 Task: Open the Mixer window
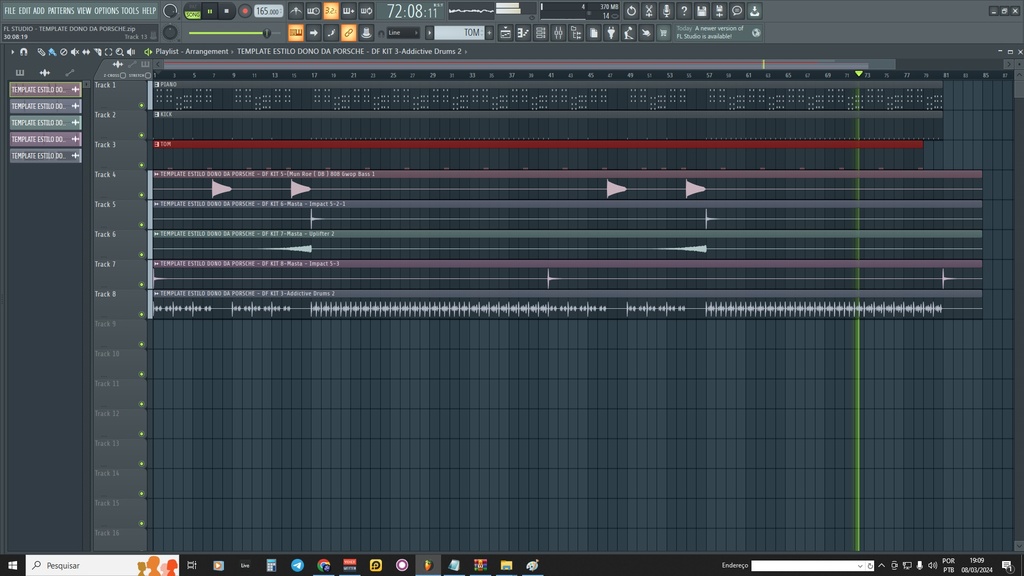(558, 33)
